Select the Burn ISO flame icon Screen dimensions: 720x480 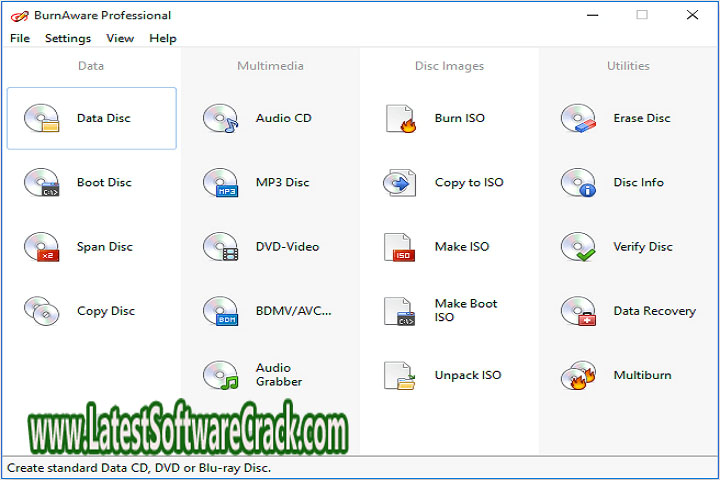(x=400, y=119)
